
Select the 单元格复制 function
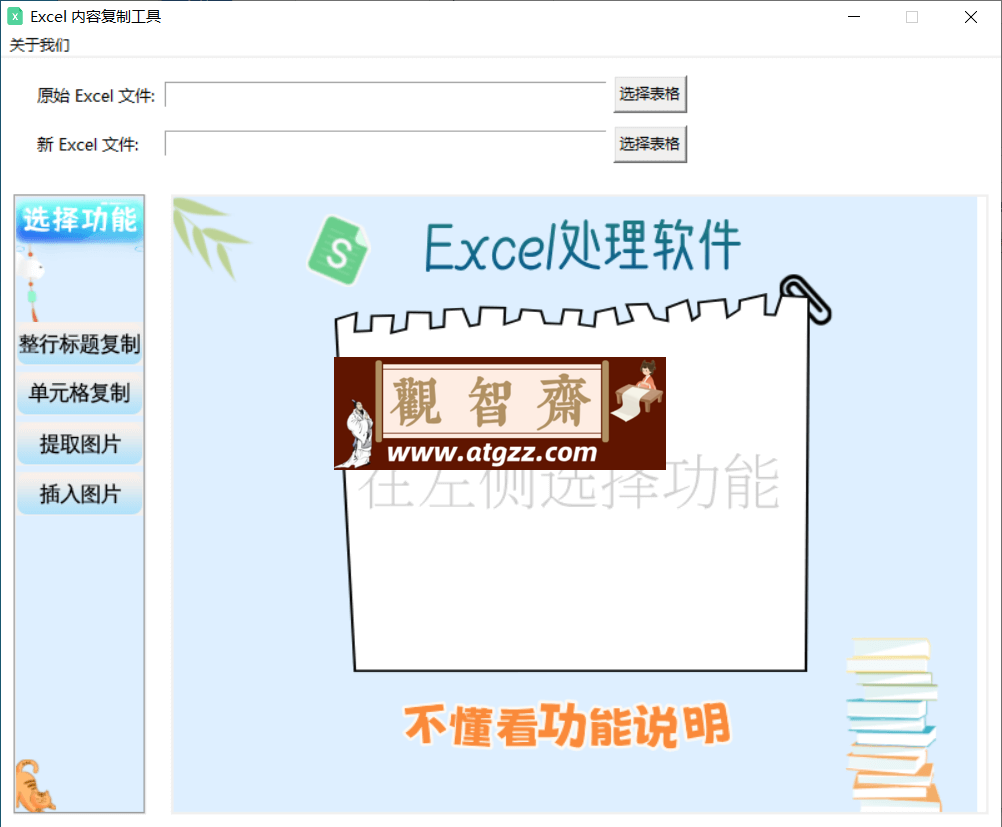pos(79,393)
